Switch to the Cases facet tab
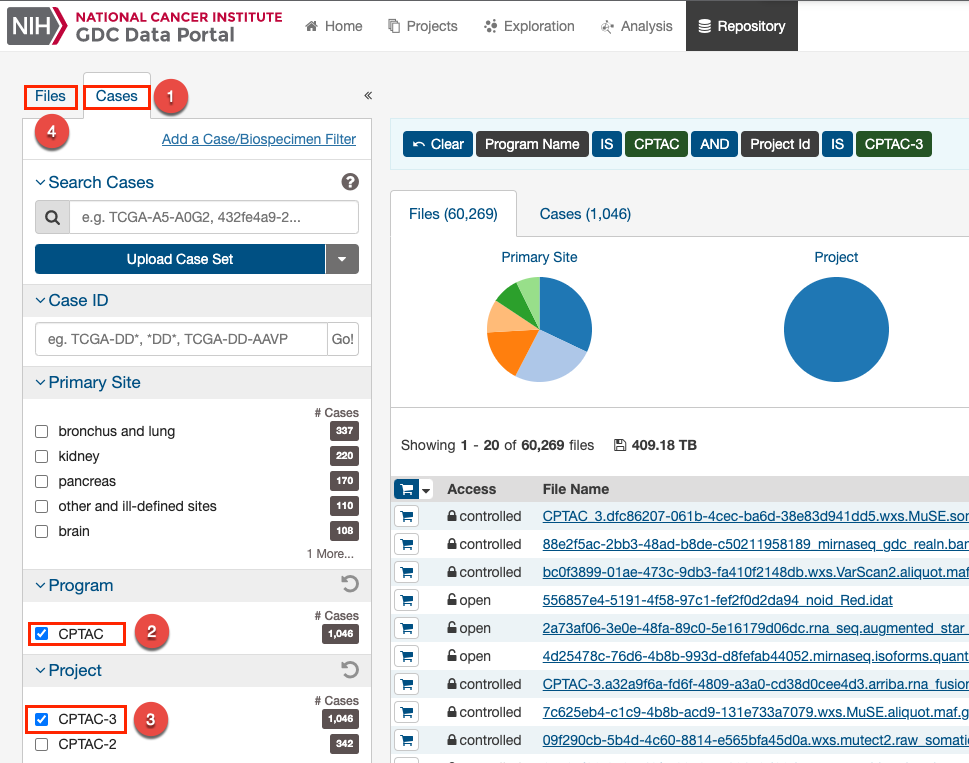Image resolution: width=969 pixels, height=763 pixels. pos(117,96)
